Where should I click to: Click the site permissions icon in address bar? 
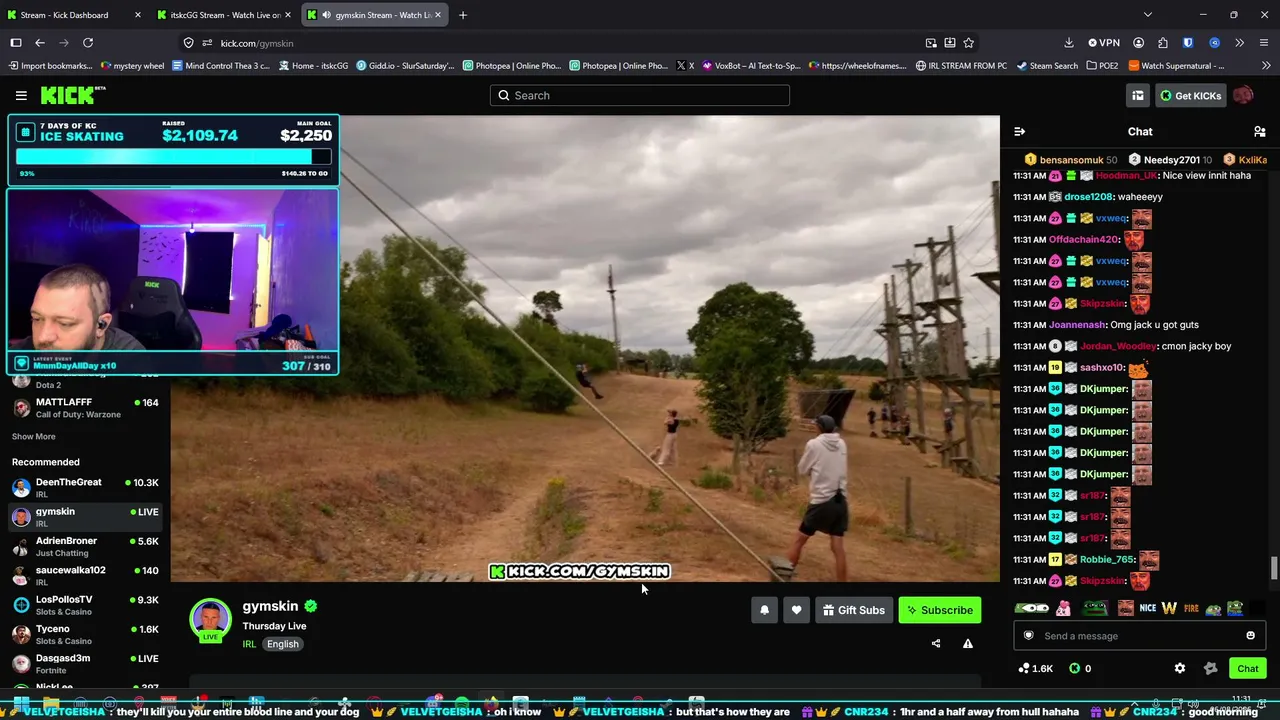(207, 43)
